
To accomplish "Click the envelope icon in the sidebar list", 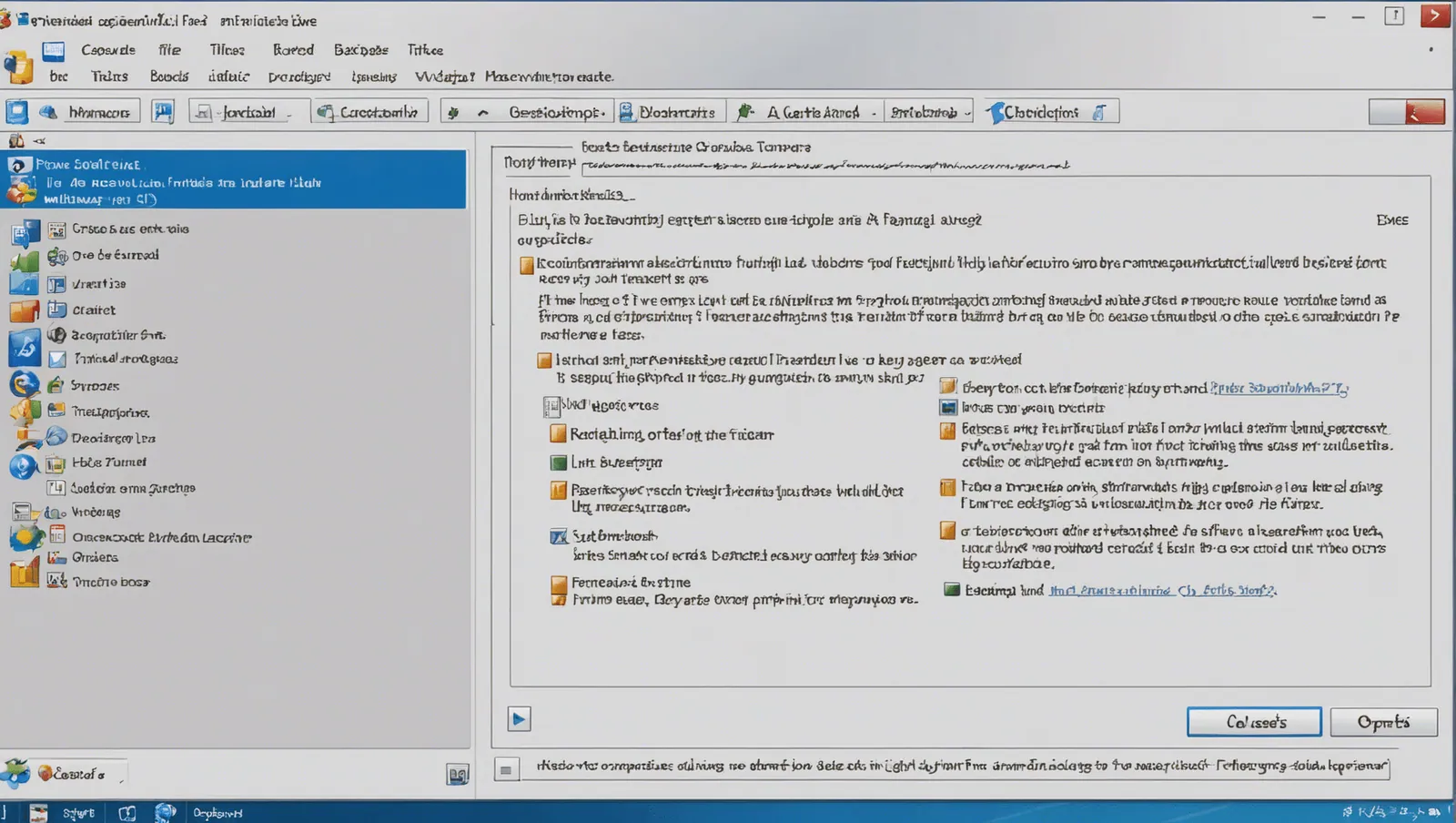I will [x=56, y=359].
